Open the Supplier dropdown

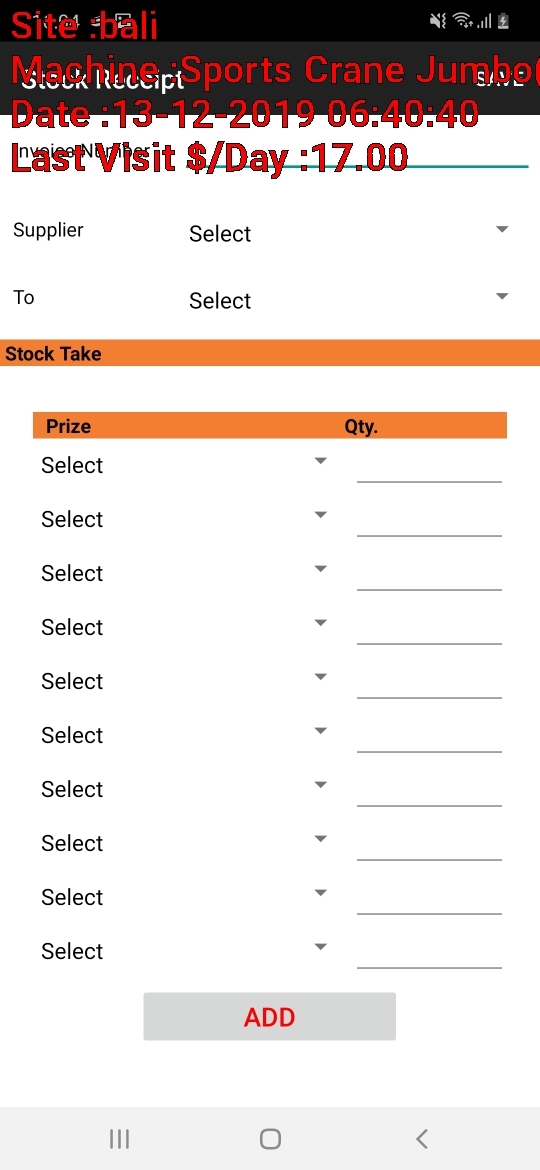click(x=349, y=233)
